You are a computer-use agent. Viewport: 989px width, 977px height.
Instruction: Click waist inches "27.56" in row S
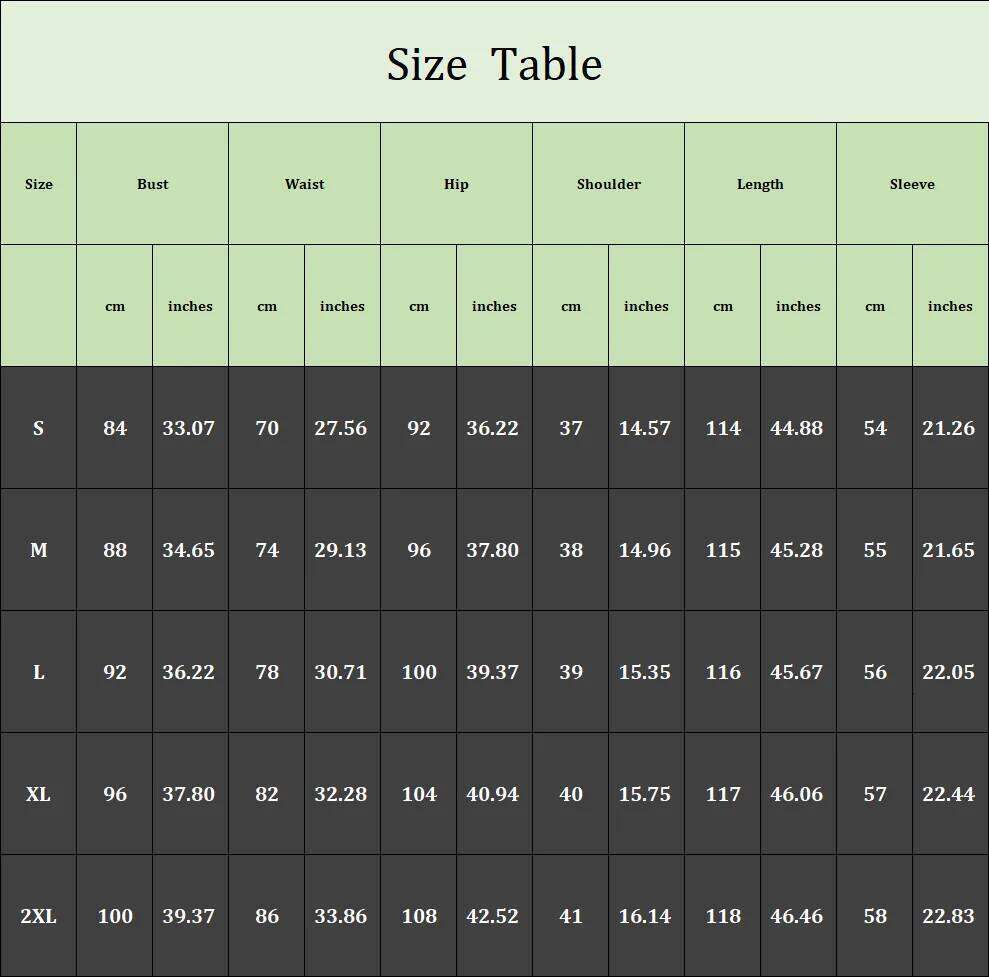pos(341,428)
